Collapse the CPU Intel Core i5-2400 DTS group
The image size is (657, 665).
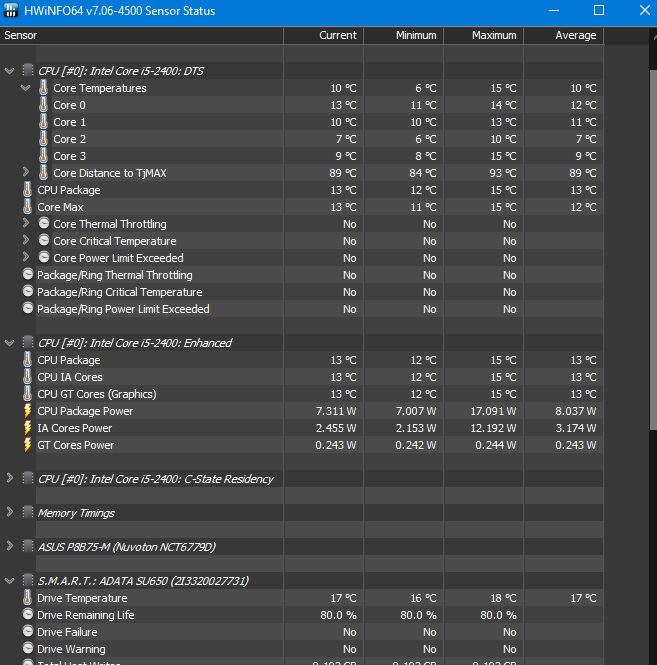pos(9,71)
